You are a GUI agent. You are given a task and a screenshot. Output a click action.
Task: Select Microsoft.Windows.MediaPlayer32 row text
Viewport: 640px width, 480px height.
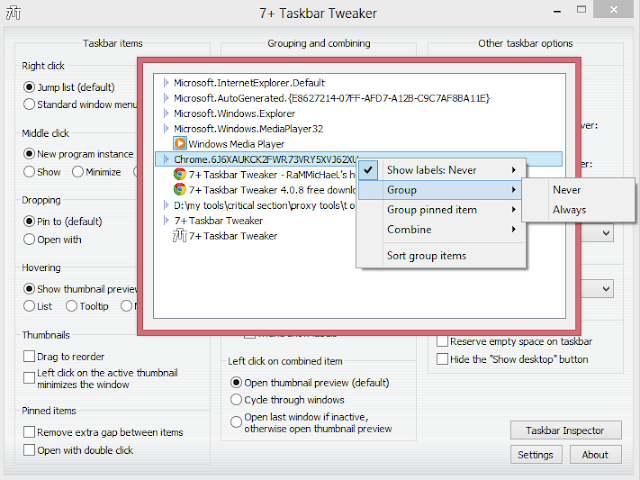point(248,129)
